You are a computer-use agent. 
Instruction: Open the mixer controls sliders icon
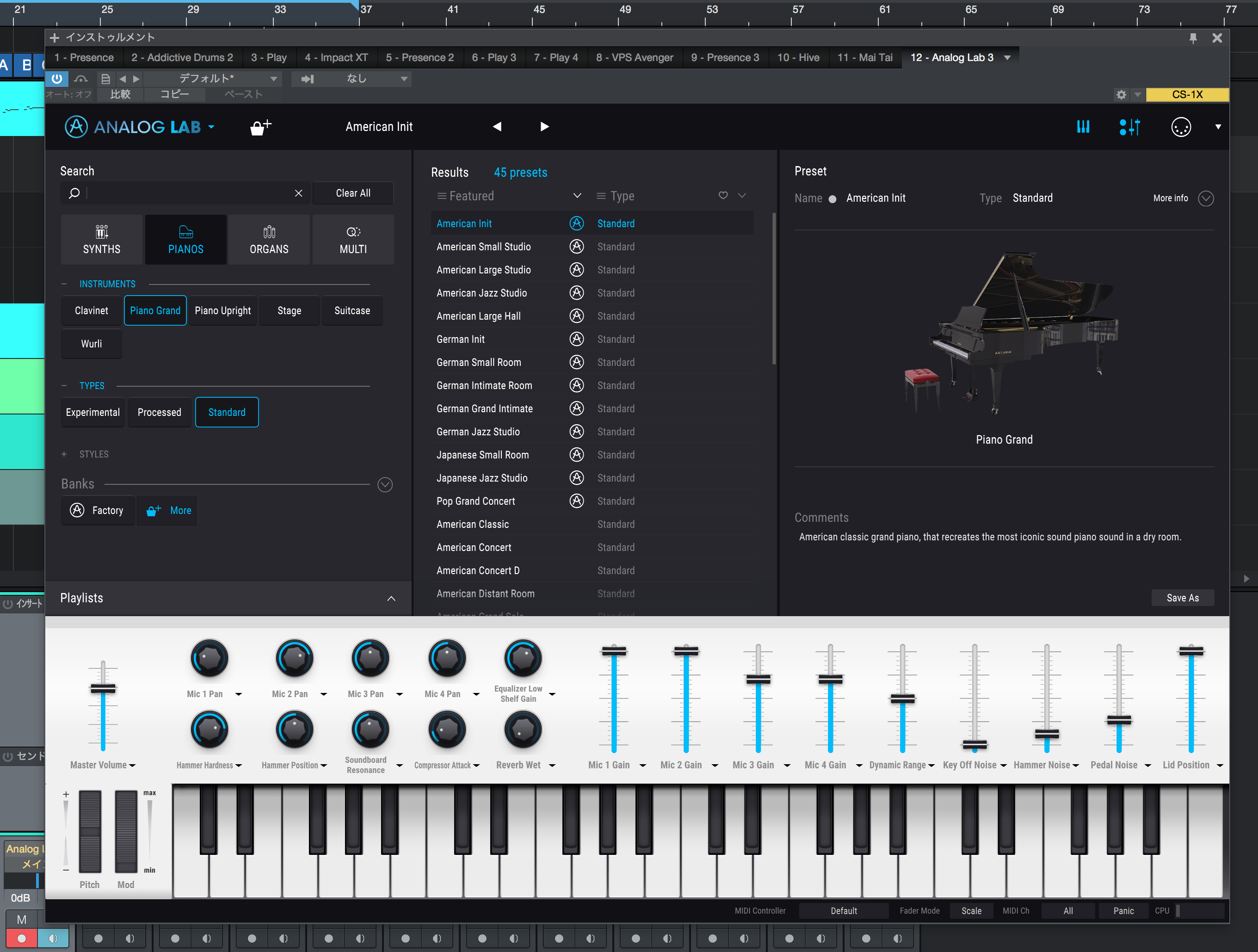[1129, 127]
